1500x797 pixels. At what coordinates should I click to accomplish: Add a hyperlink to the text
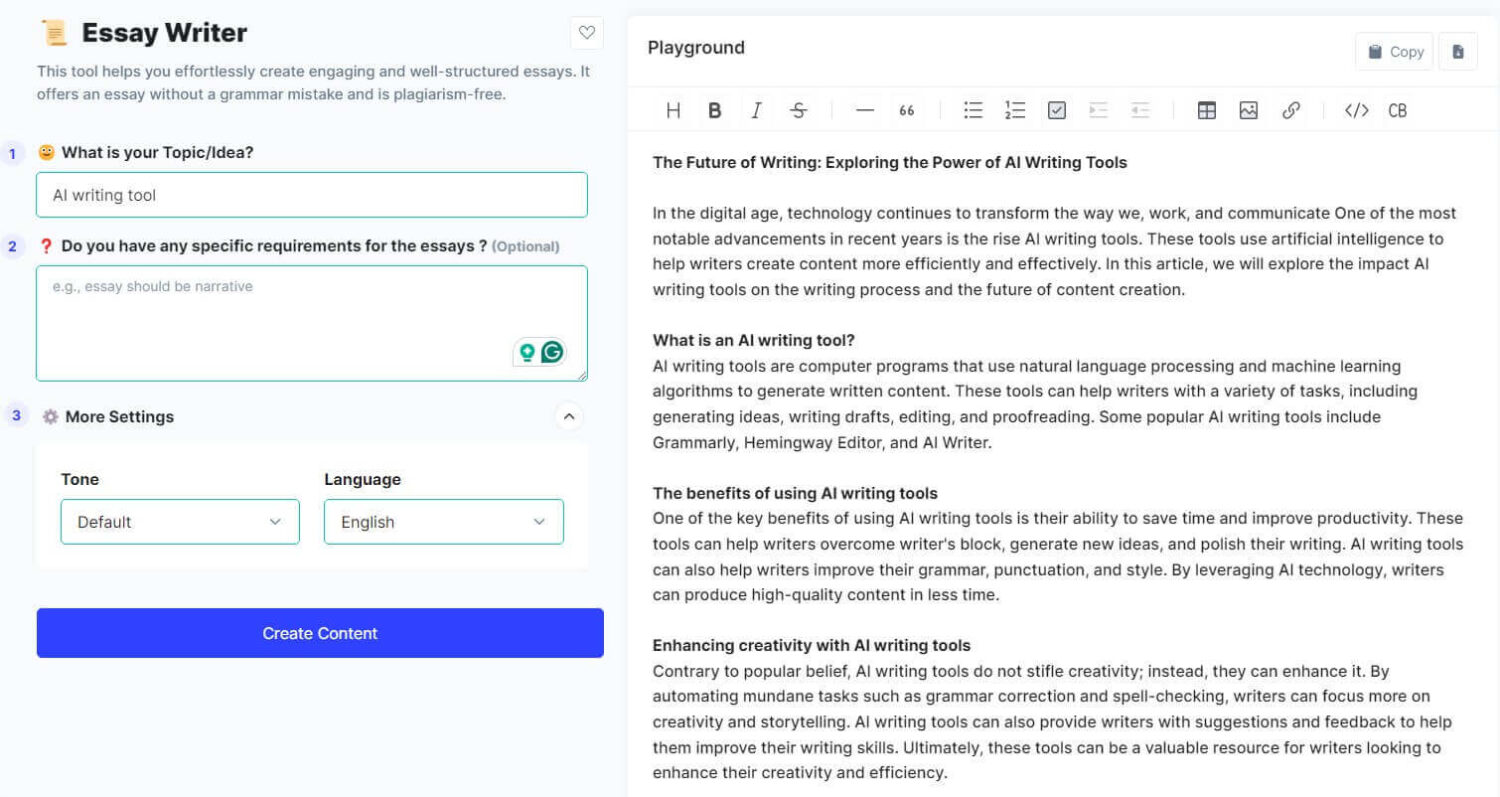[x=1291, y=111]
